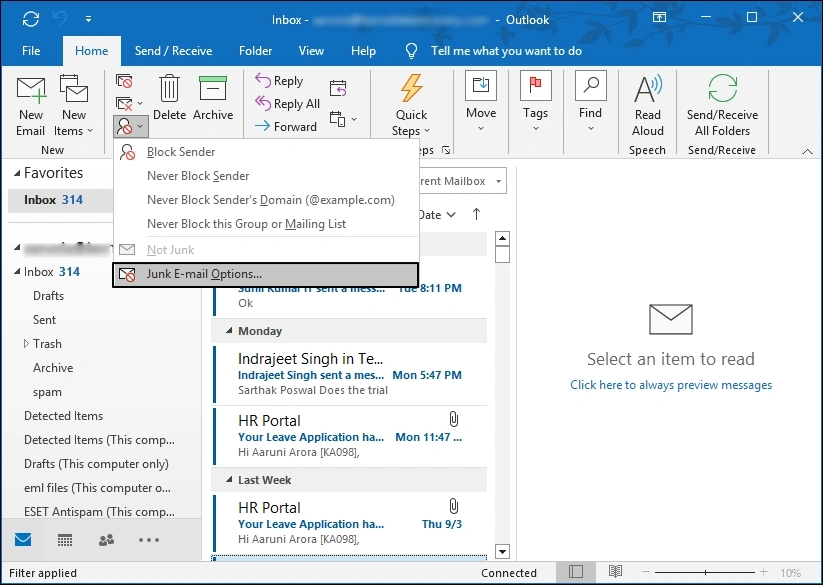Switch to Reading view in status bar
This screenshot has height=585, width=823.
pyautogui.click(x=615, y=572)
